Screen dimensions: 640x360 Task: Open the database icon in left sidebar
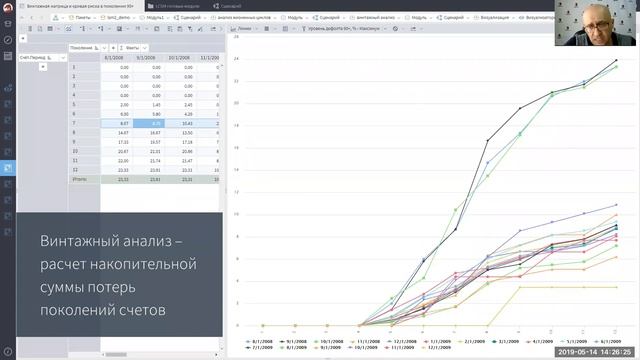pyautogui.click(x=8, y=24)
